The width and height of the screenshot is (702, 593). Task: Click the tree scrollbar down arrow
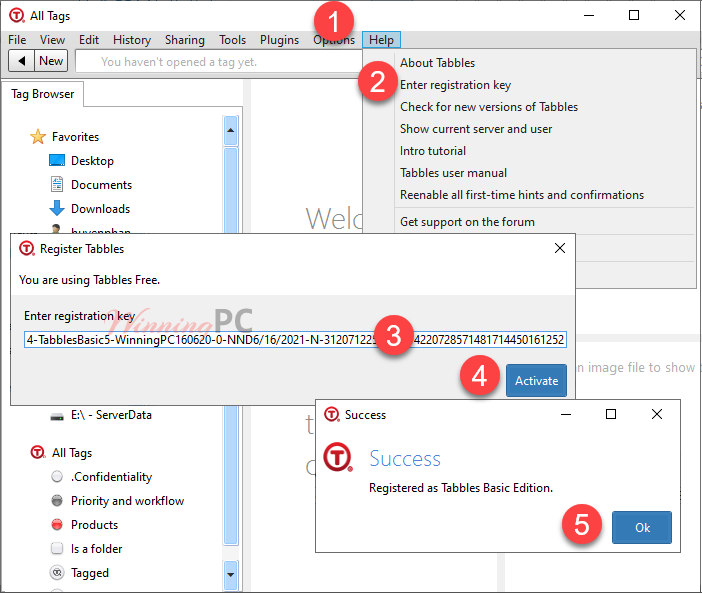tap(231, 575)
